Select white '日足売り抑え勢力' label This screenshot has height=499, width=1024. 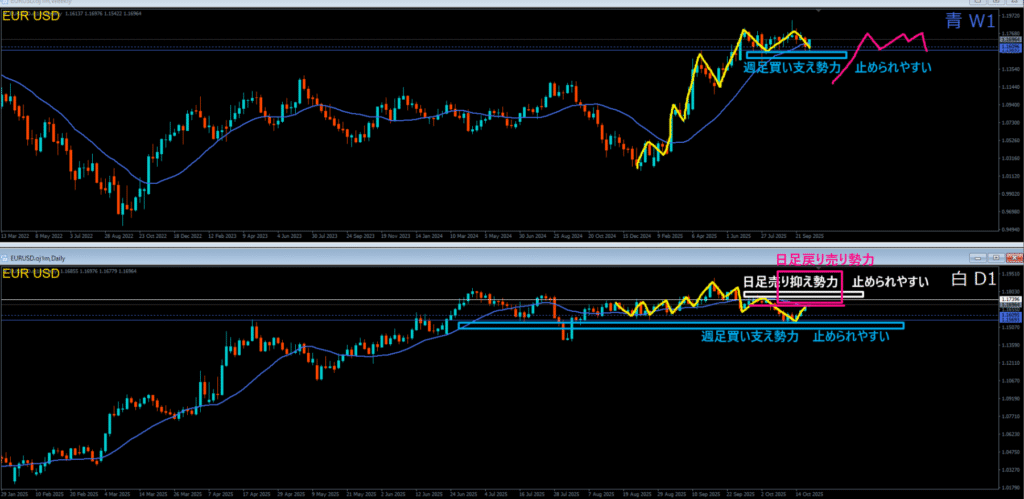pyautogui.click(x=790, y=282)
